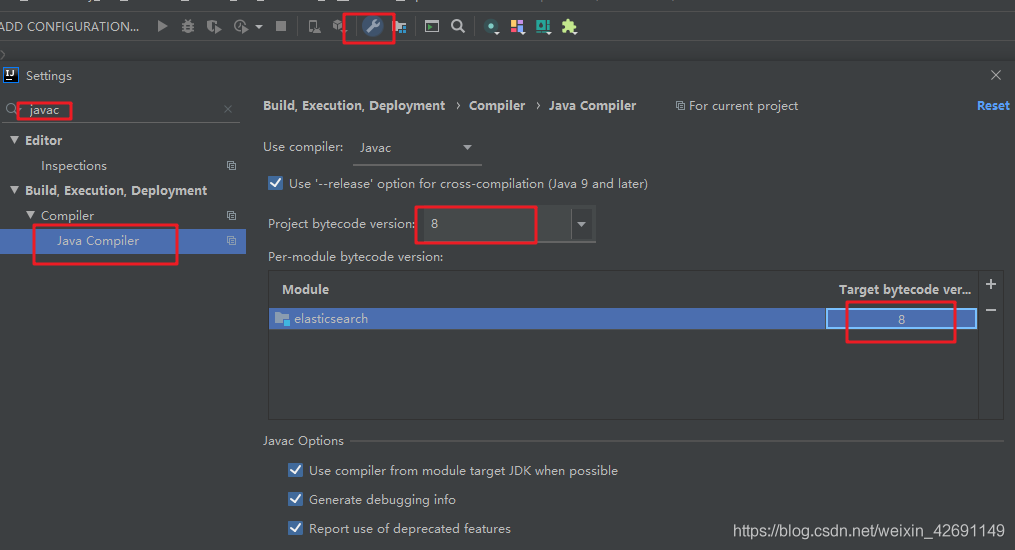This screenshot has height=550, width=1015.
Task: Click the Java Compiler breadcrumb
Action: 592,105
